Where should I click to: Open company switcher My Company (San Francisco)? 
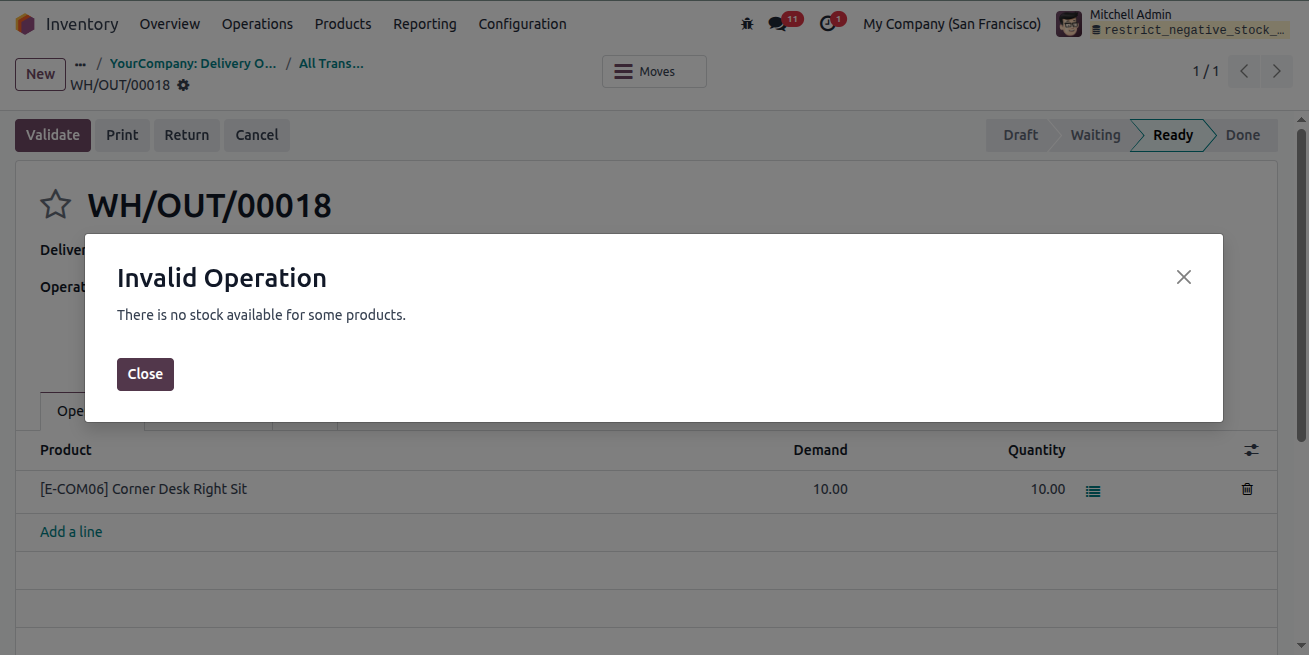pos(952,24)
